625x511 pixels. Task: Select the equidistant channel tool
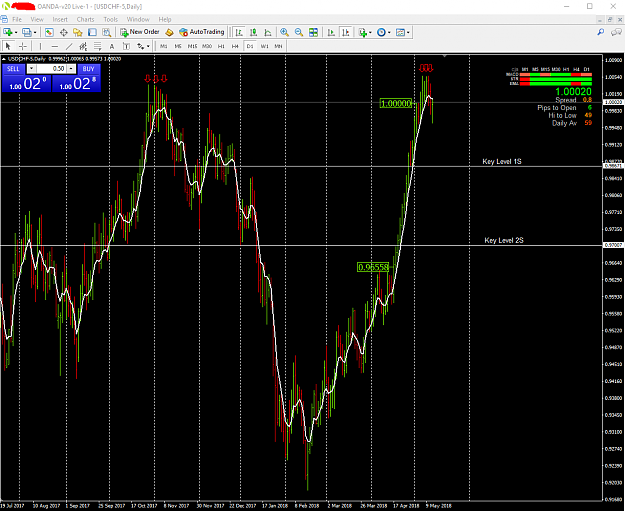click(x=83, y=46)
